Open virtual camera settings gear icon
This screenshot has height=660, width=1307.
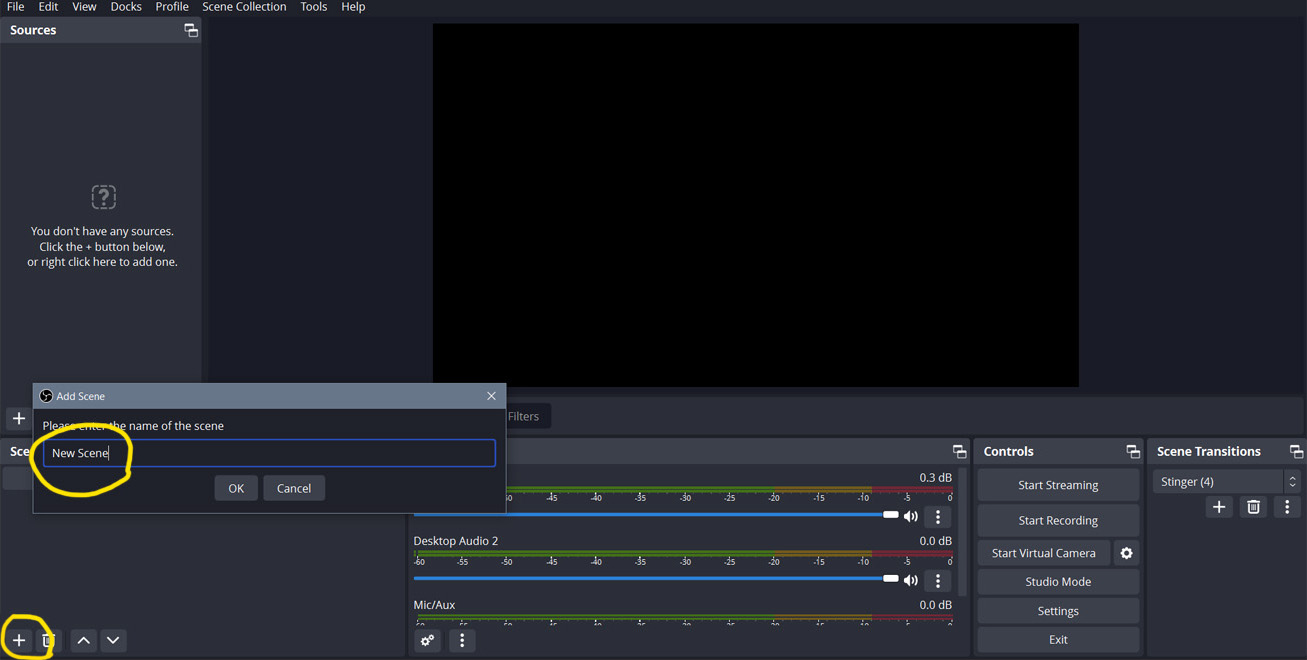[1126, 553]
